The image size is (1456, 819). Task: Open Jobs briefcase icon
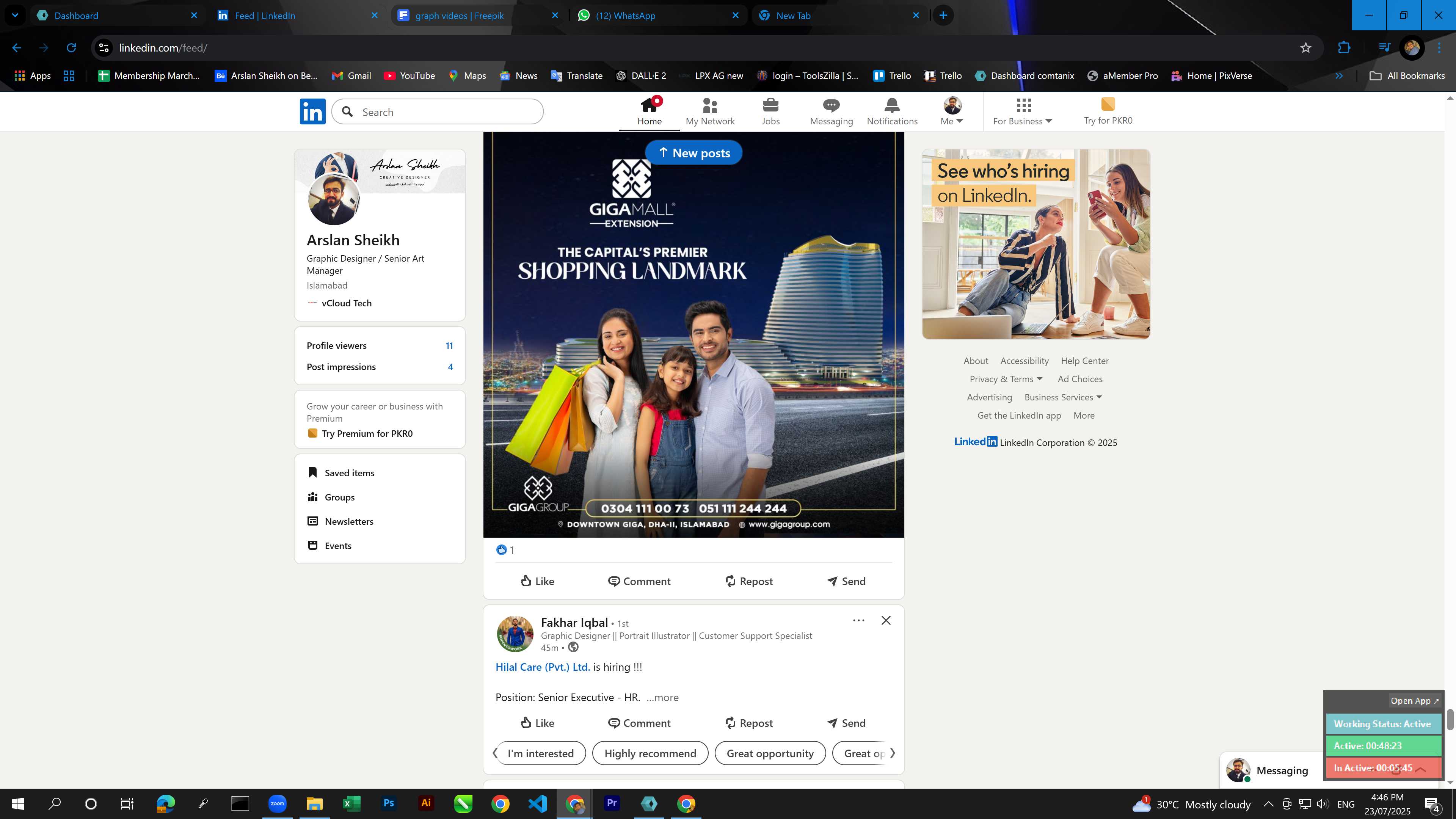(x=770, y=111)
